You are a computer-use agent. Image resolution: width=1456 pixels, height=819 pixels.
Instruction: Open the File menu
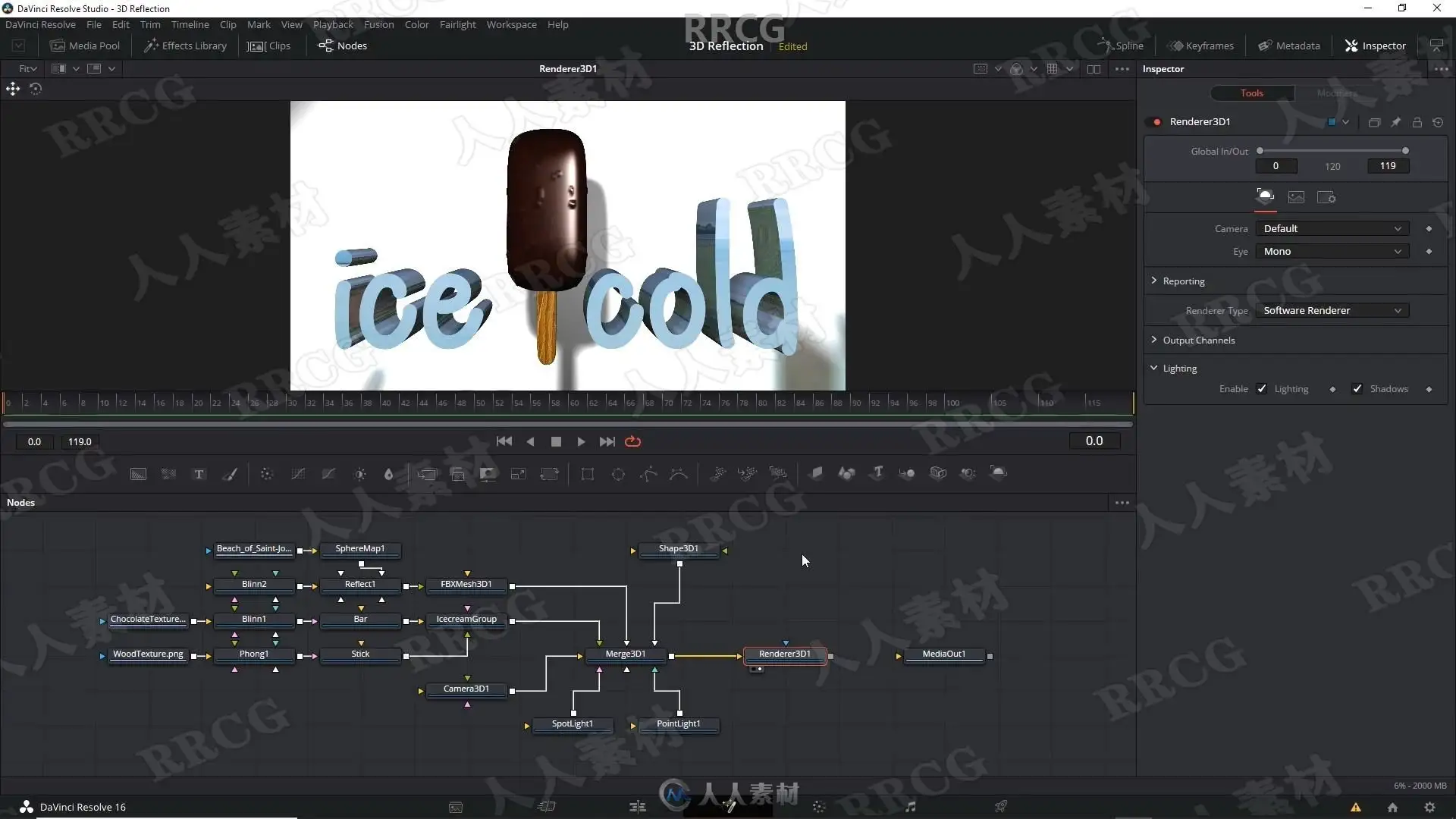[x=93, y=24]
